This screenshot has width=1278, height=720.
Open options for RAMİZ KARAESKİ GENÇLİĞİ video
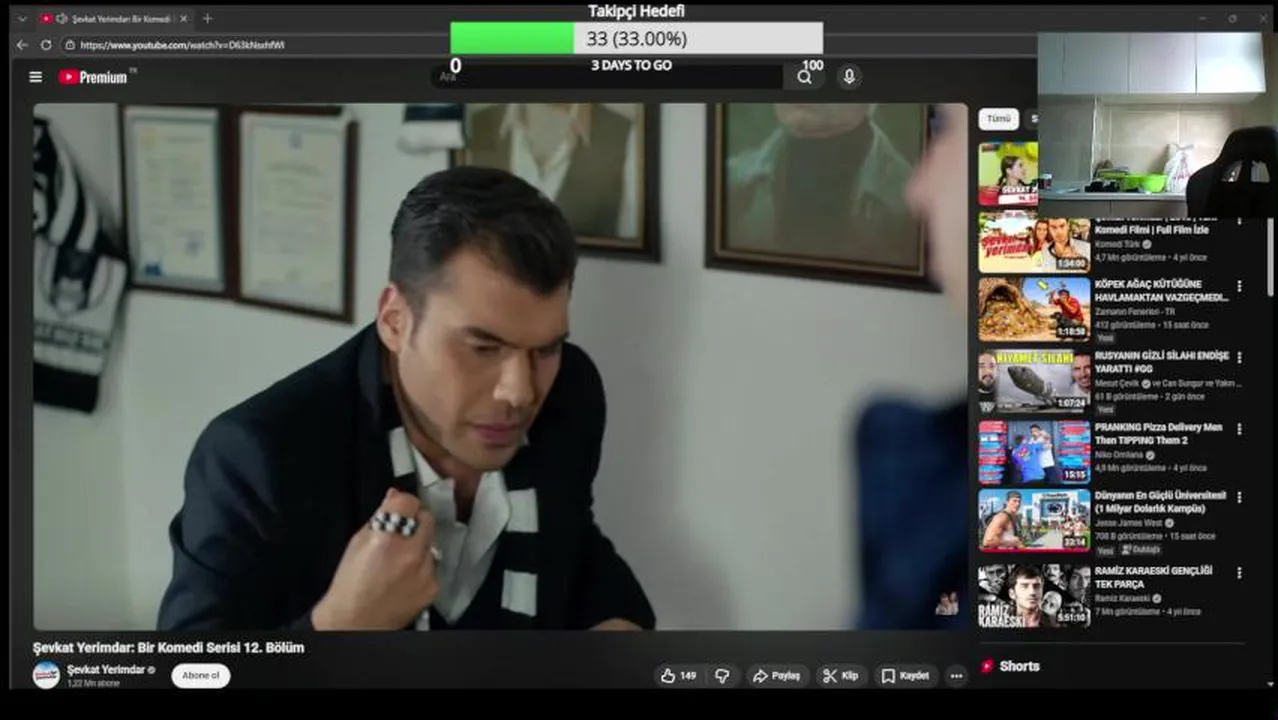(1239, 573)
